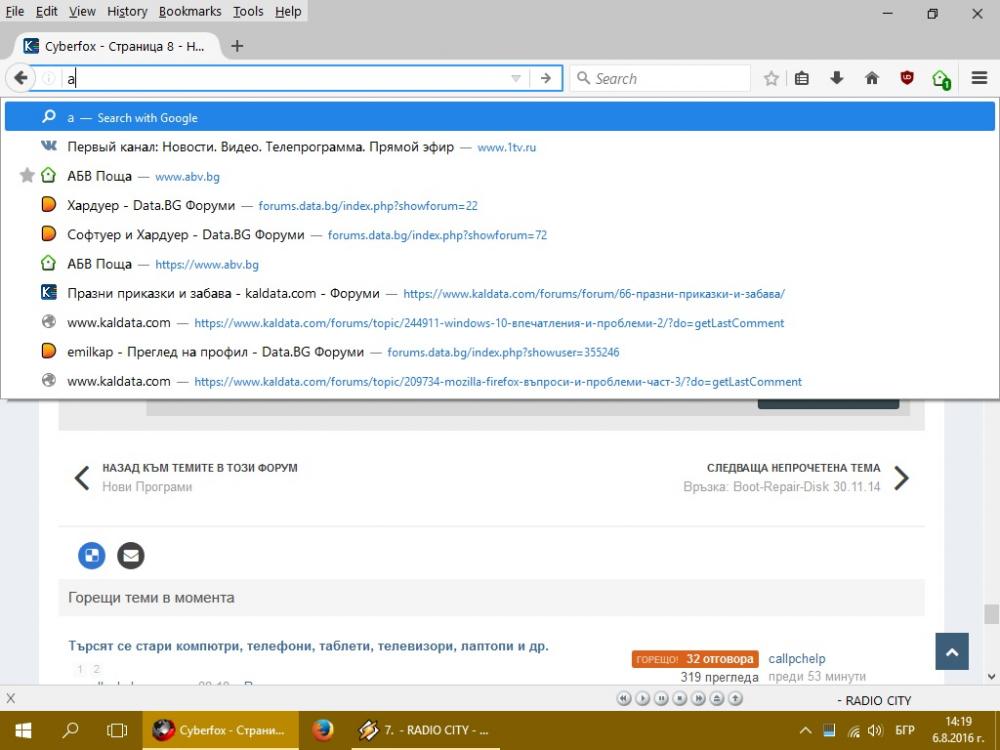
Task: Open the hamburger menu
Action: pos(980,78)
